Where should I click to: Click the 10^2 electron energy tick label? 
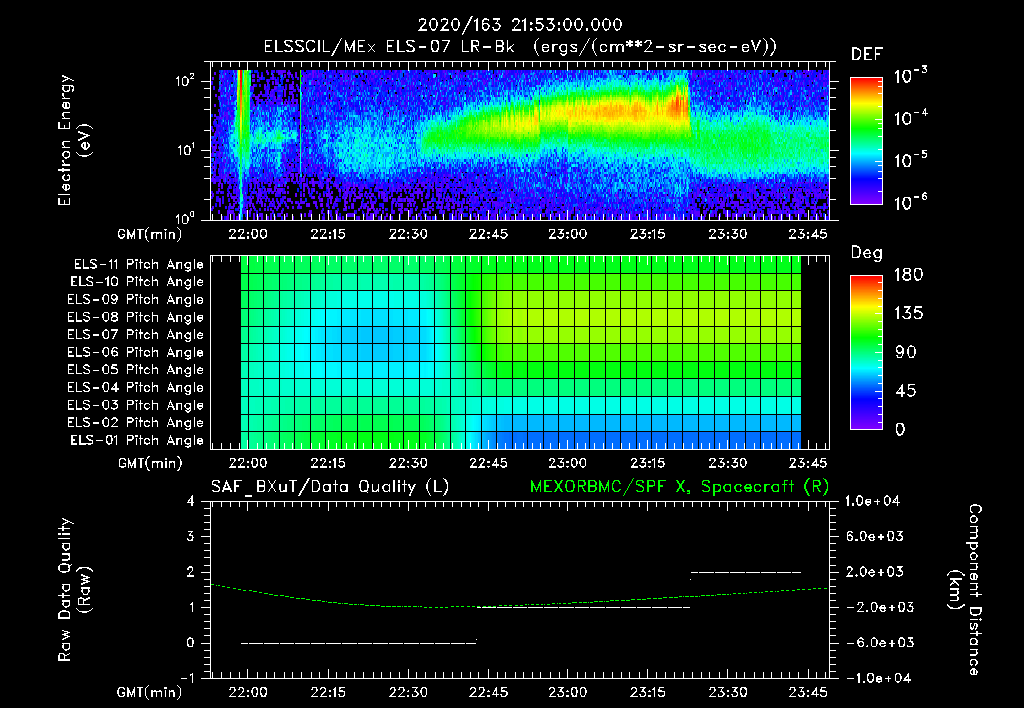point(185,81)
